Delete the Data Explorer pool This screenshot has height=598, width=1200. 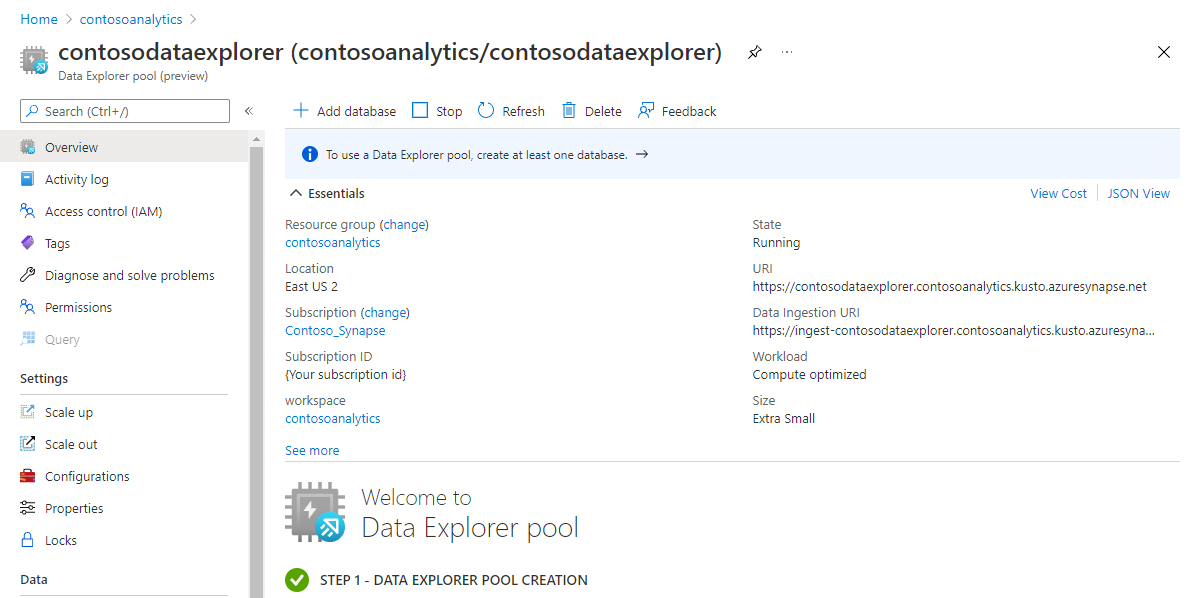591,110
